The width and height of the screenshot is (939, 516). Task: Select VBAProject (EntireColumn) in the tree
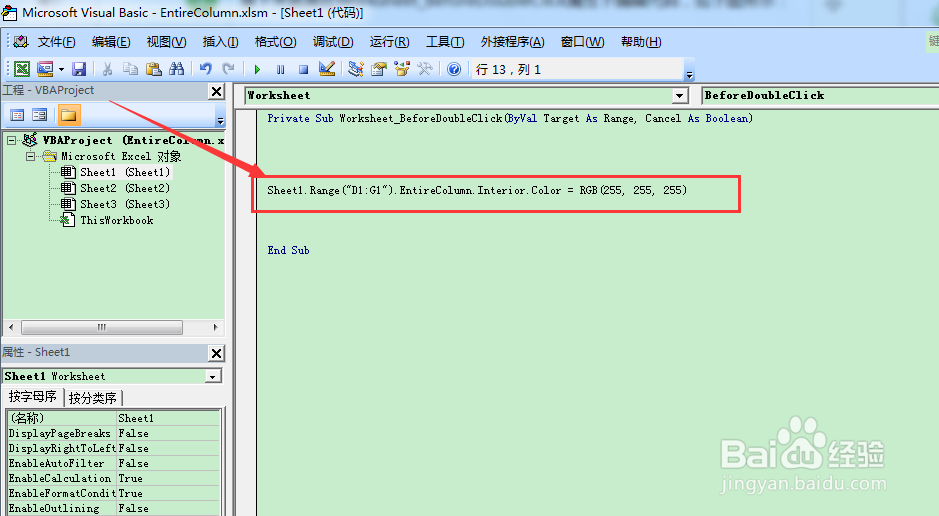[x=133, y=140]
